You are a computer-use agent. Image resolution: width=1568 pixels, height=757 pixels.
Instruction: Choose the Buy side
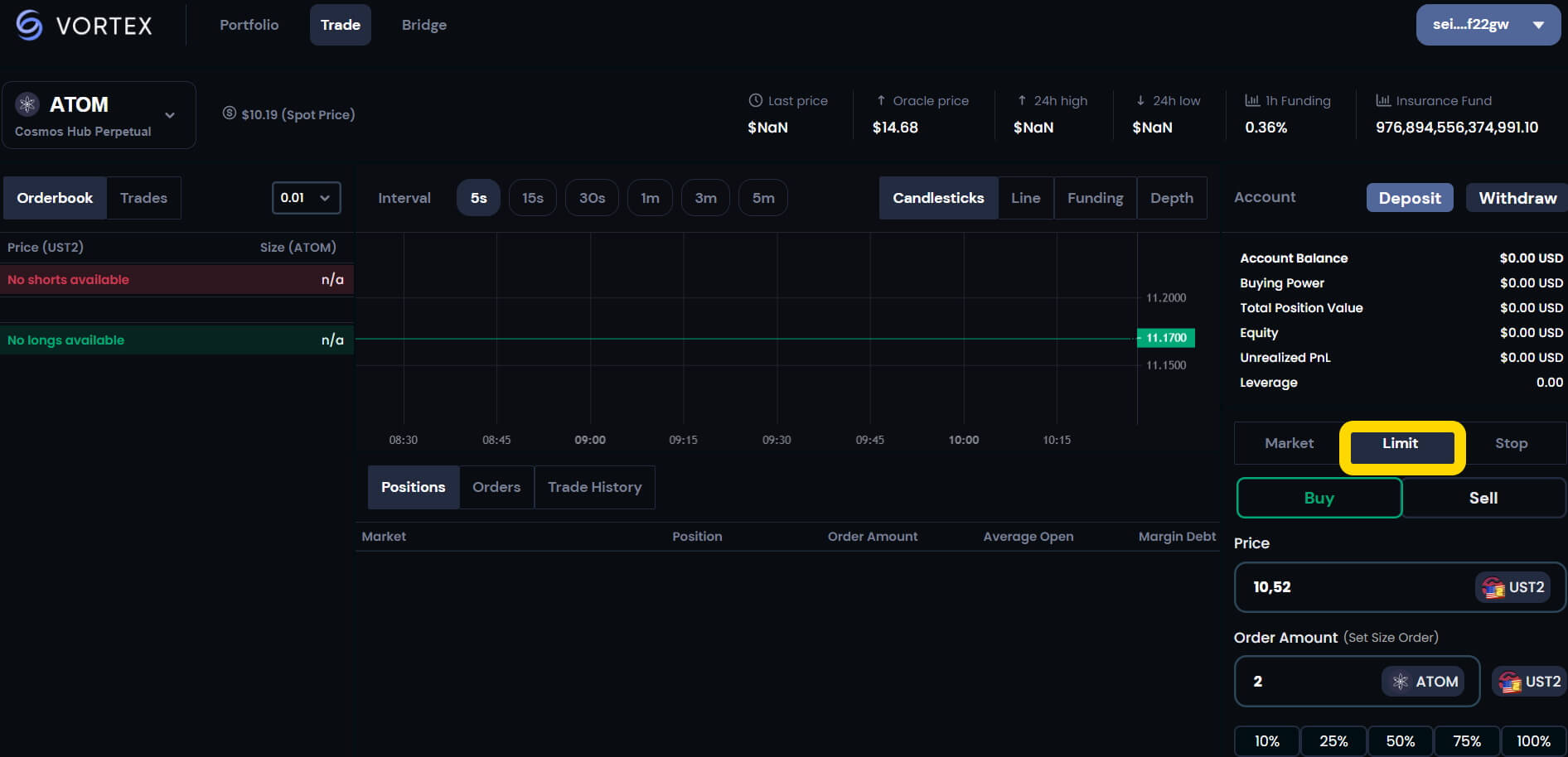pos(1319,498)
